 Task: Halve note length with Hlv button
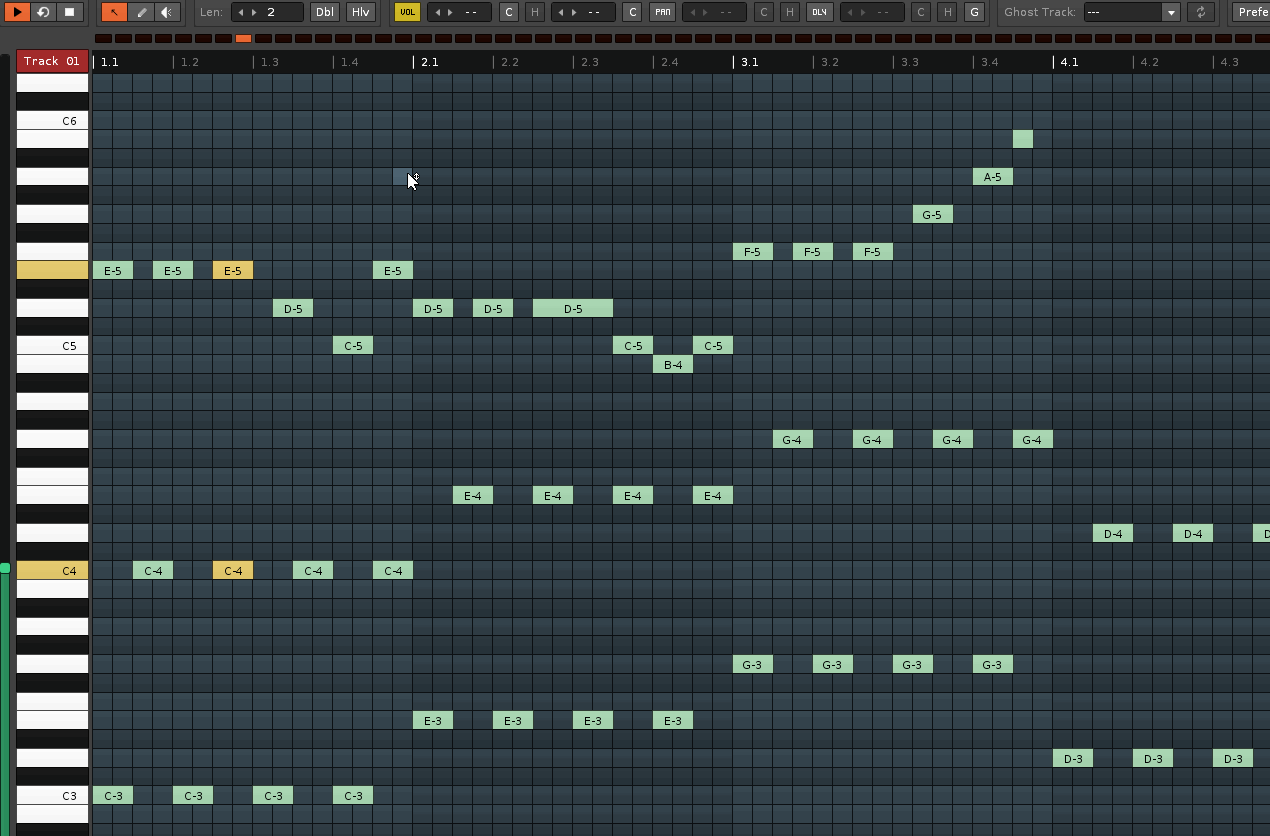point(360,12)
